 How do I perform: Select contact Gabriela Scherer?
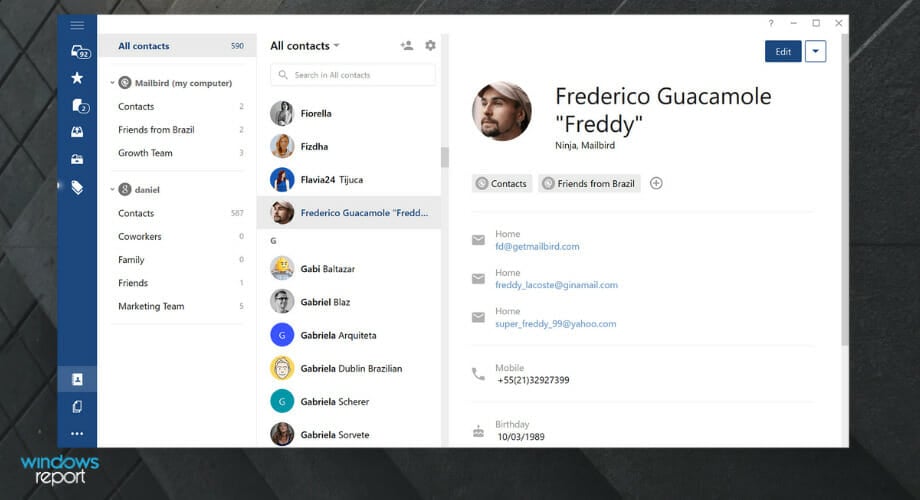tap(349, 401)
